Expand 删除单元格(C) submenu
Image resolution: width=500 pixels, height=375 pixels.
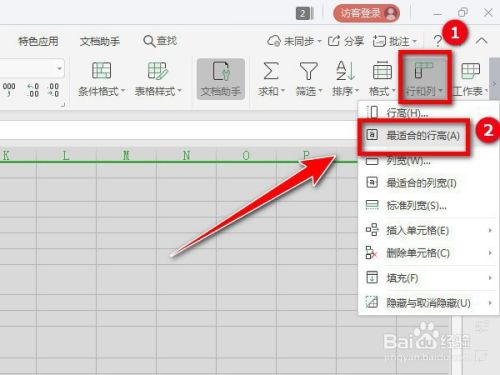click(428, 253)
